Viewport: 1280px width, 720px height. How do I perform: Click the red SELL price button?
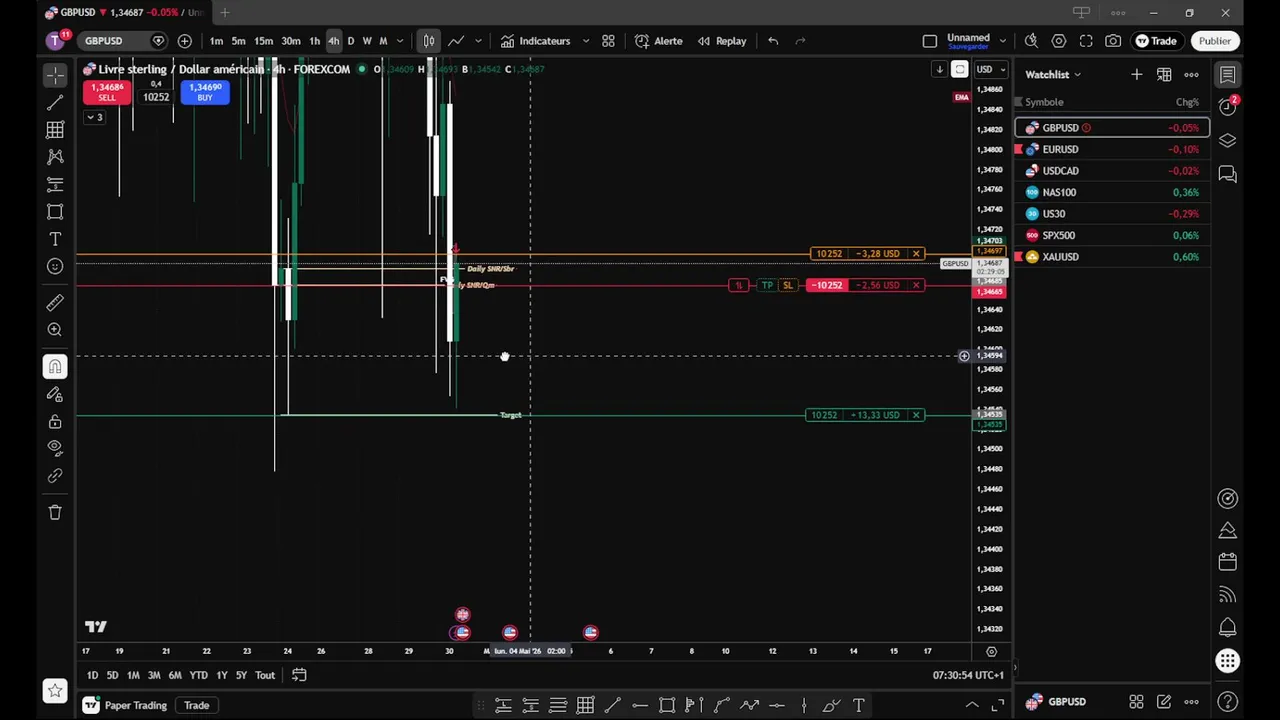click(x=107, y=92)
